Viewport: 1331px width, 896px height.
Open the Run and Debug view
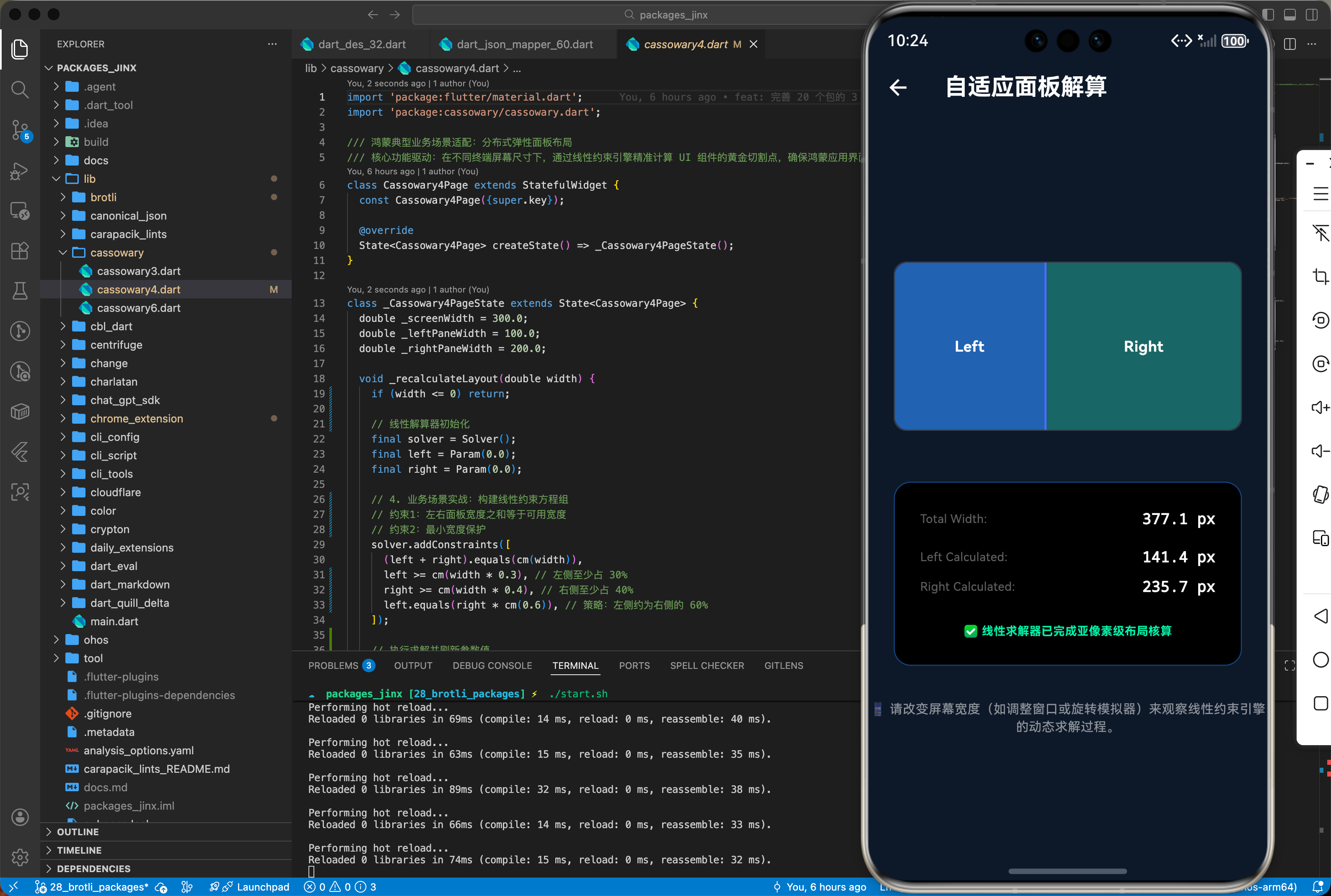pyautogui.click(x=20, y=171)
